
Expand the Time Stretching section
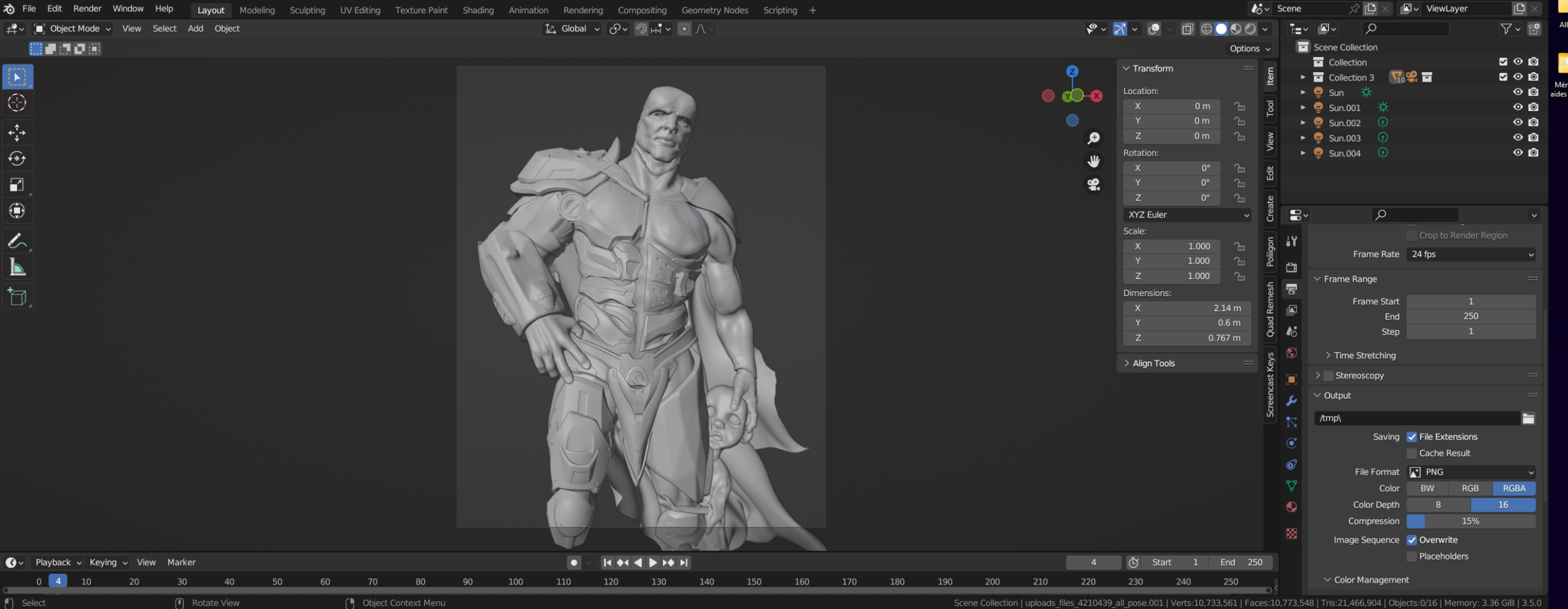(x=1364, y=356)
